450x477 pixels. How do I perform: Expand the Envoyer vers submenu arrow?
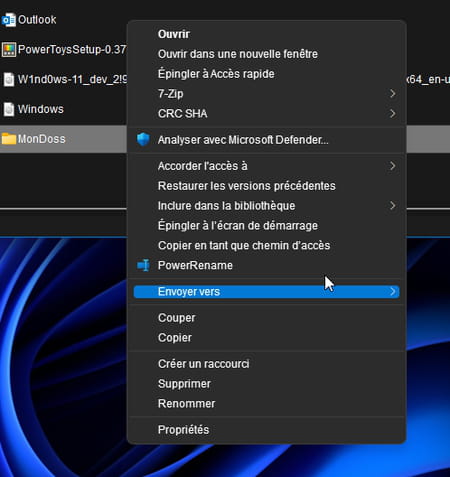click(x=393, y=292)
